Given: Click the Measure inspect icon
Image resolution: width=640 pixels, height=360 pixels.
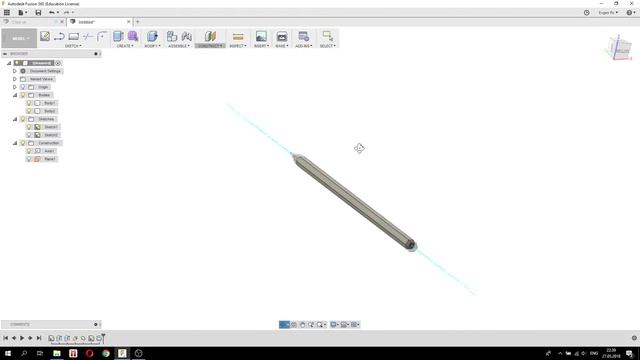Looking at the screenshot, I should (x=238, y=37).
